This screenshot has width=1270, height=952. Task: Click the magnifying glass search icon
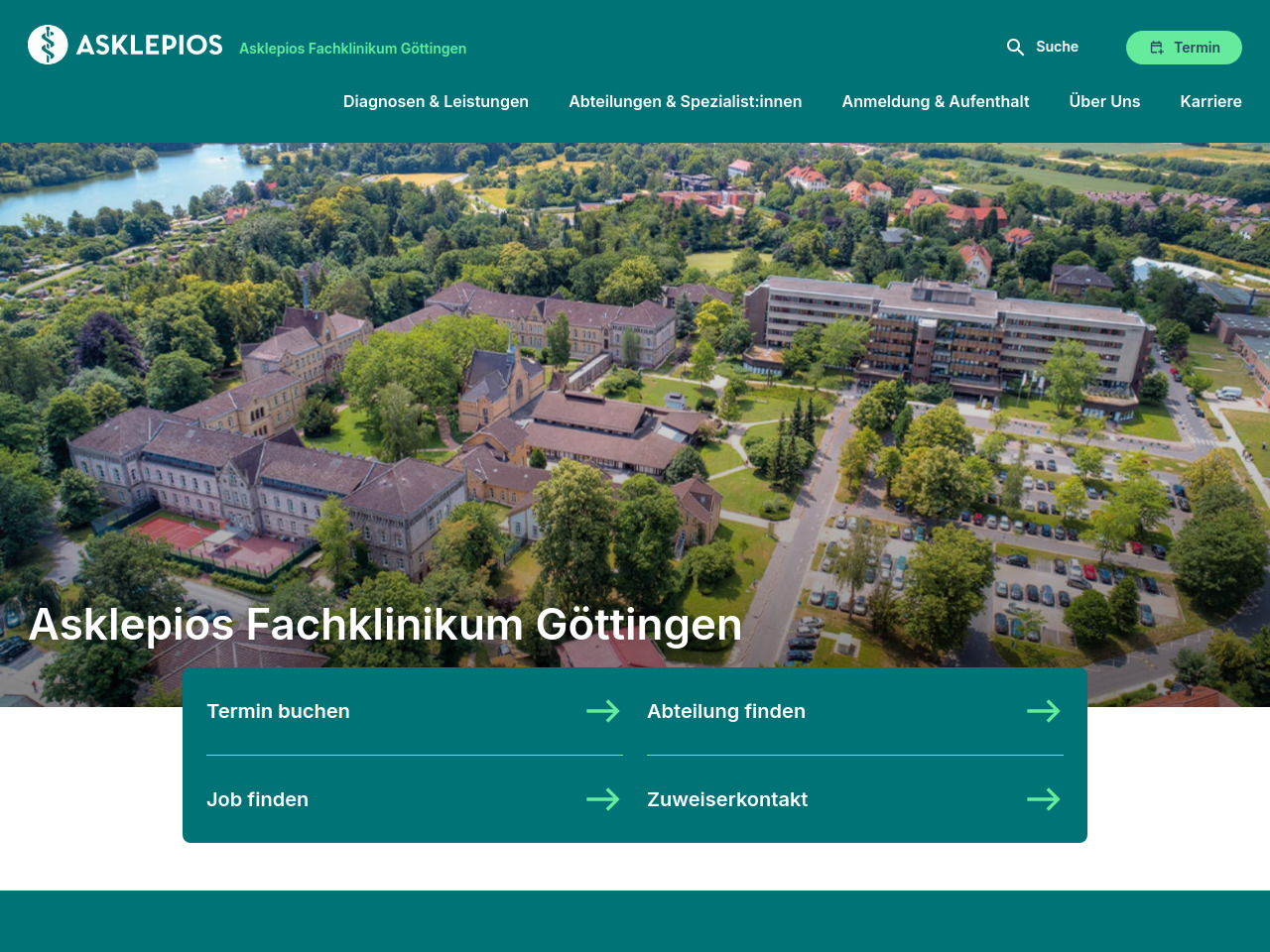(1015, 48)
